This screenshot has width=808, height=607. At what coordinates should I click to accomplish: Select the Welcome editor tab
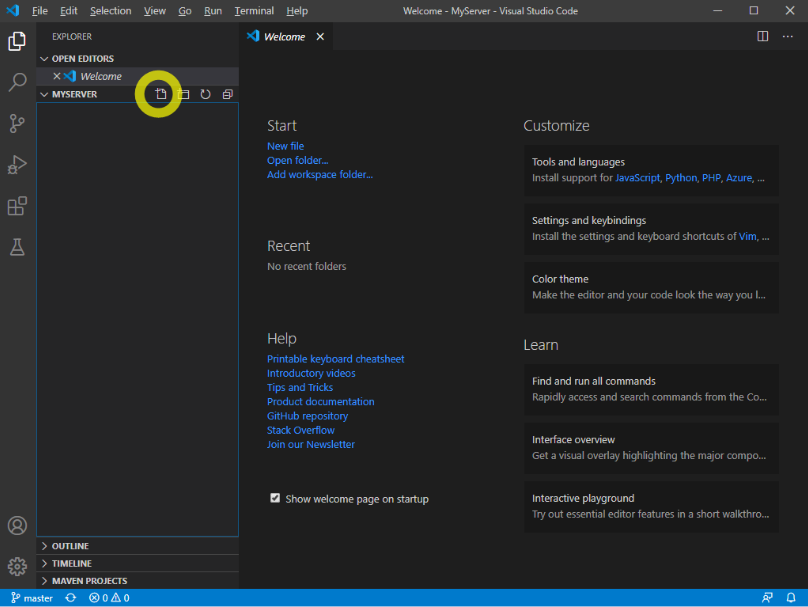pos(285,37)
